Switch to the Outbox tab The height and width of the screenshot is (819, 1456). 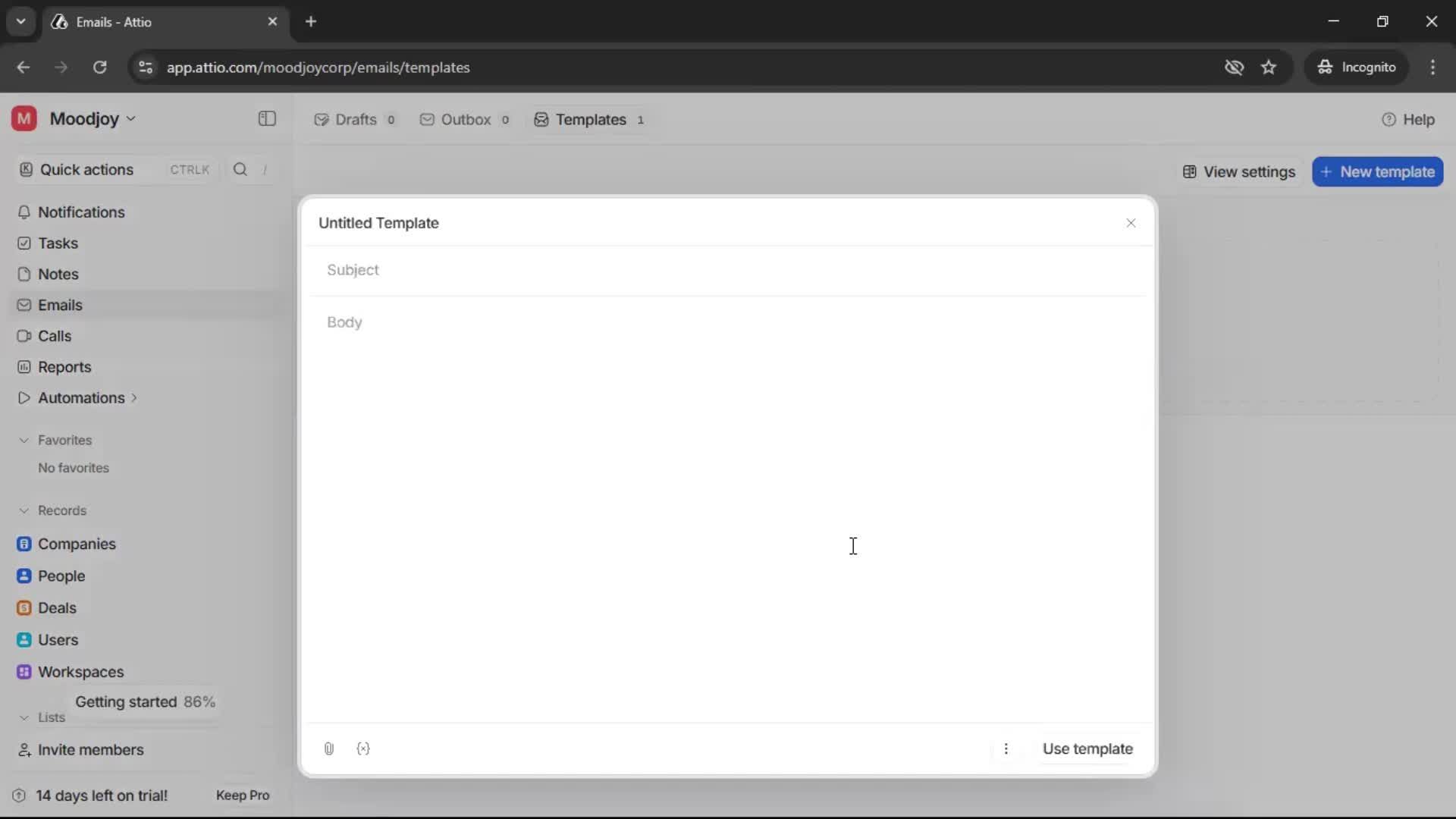465,120
